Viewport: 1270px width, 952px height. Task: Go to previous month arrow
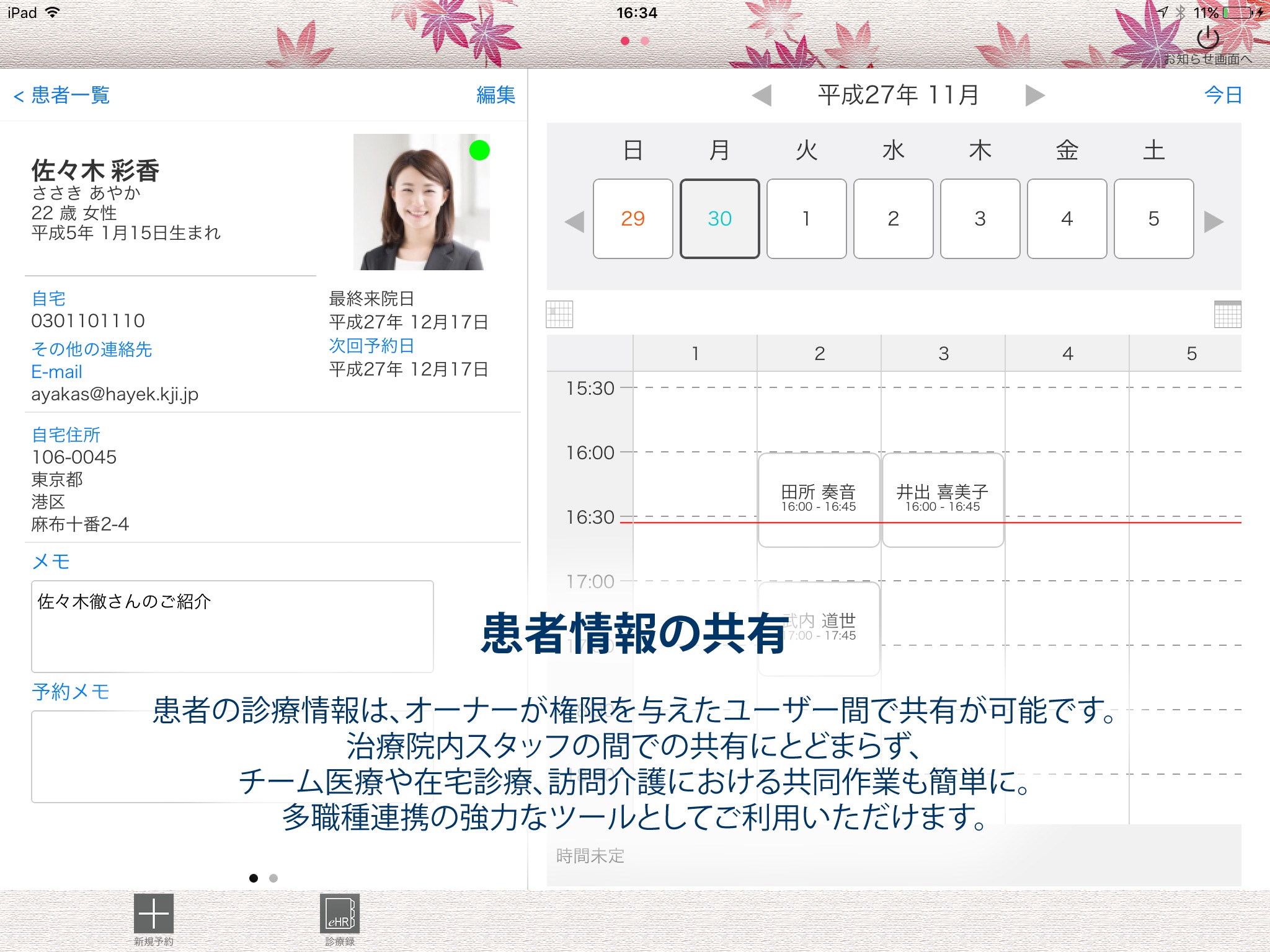(x=762, y=95)
